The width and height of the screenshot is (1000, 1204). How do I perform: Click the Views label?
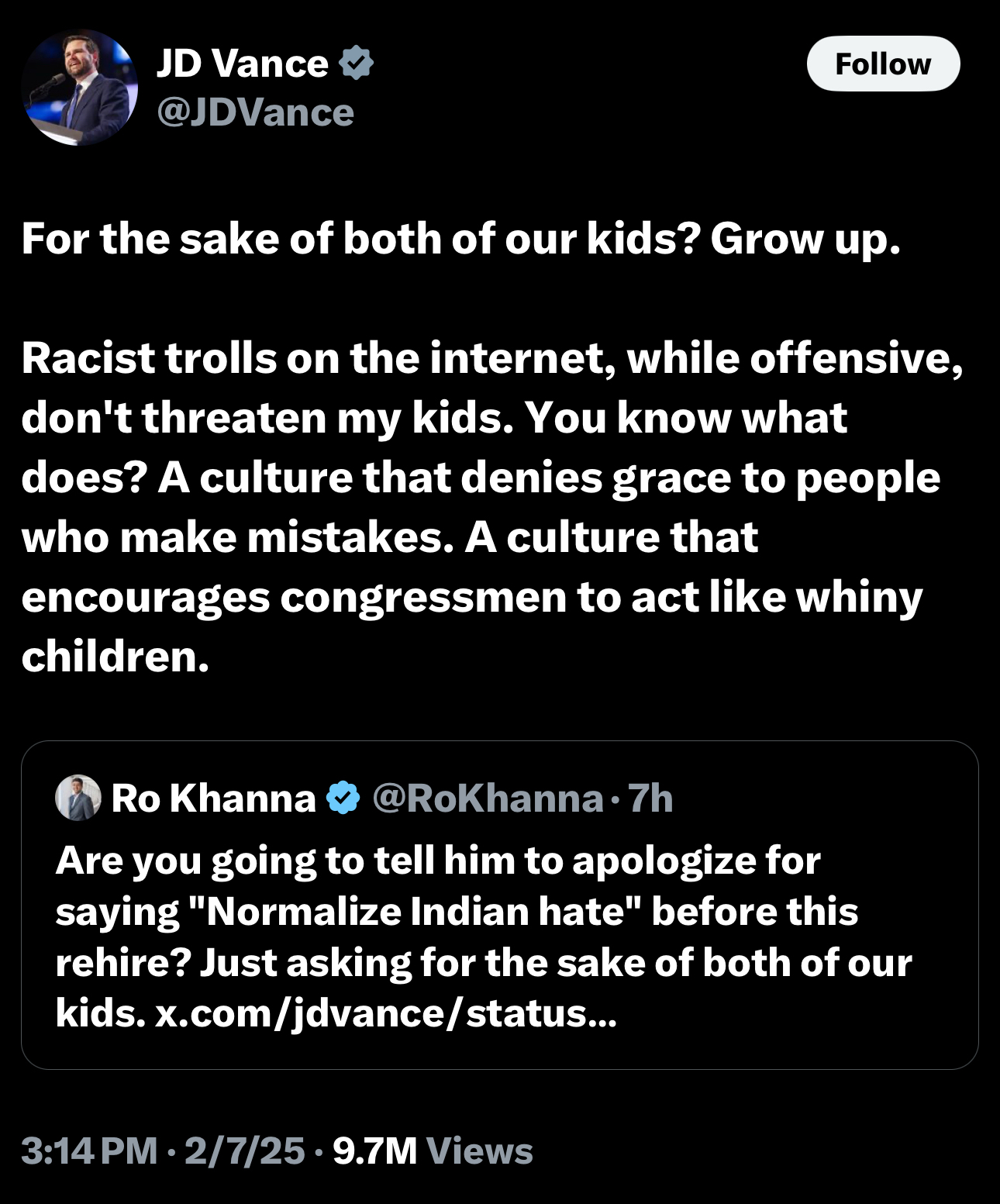(x=479, y=1151)
